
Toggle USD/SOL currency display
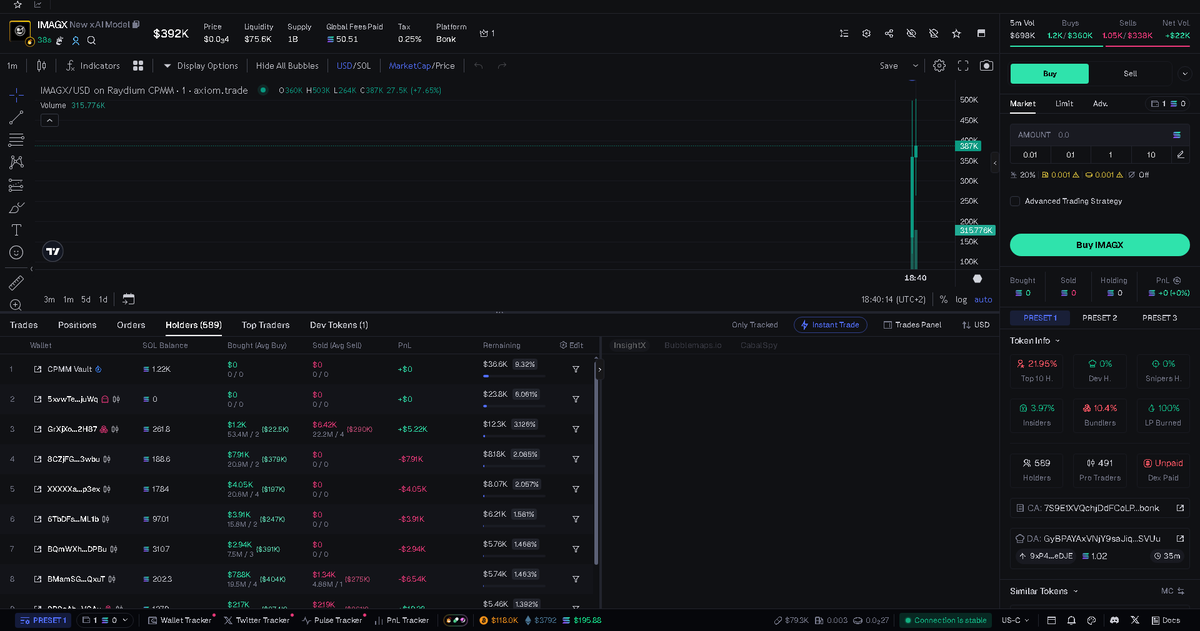click(353, 66)
